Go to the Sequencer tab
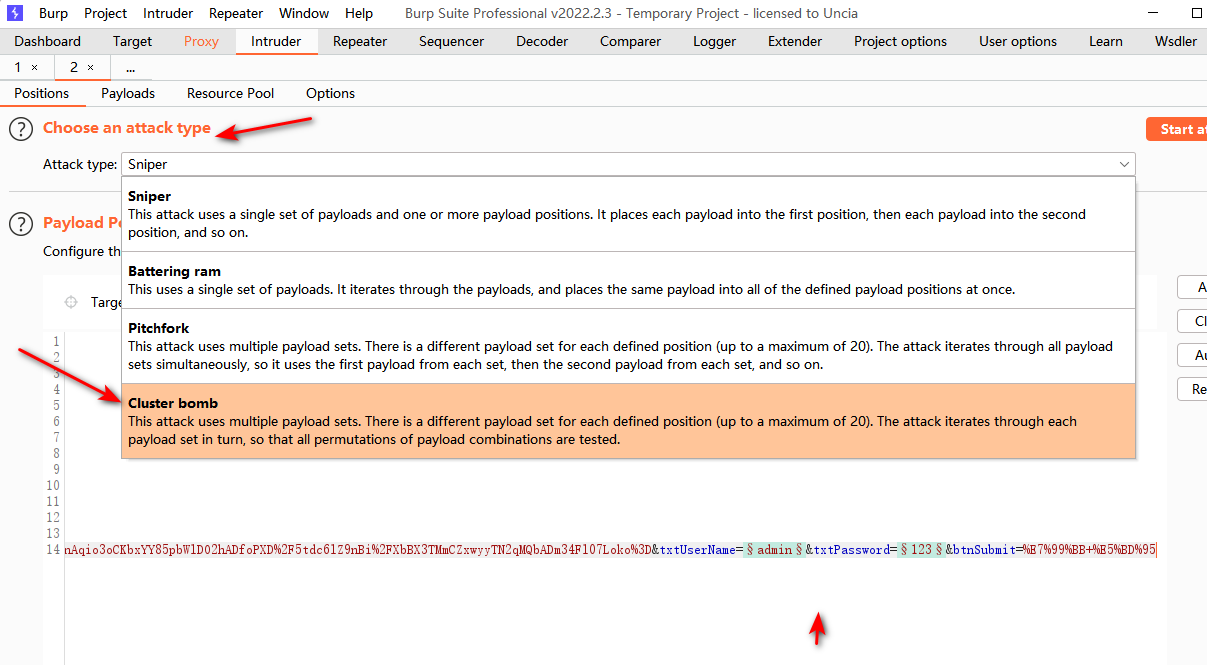 [451, 41]
